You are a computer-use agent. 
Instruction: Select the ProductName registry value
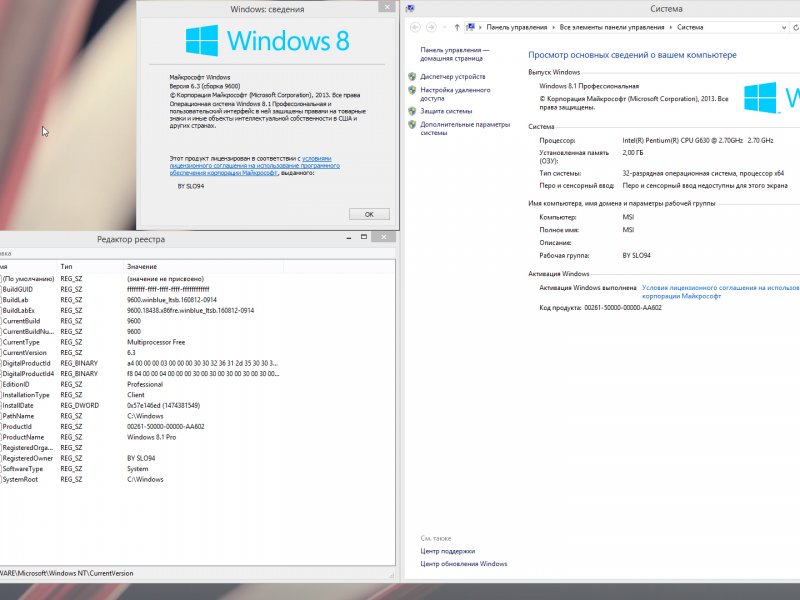coord(23,437)
